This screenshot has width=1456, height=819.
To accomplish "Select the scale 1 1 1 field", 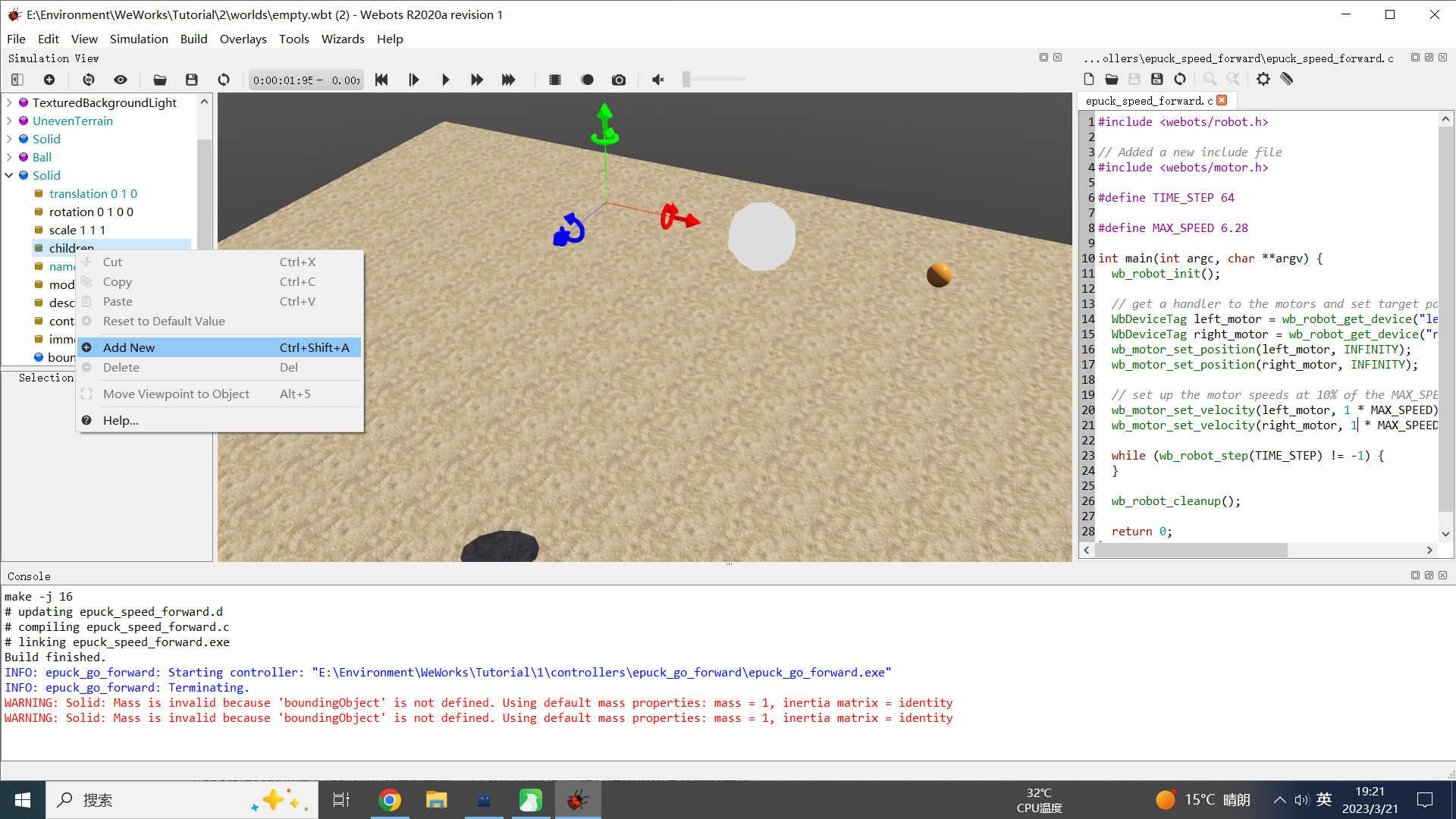I will (77, 230).
